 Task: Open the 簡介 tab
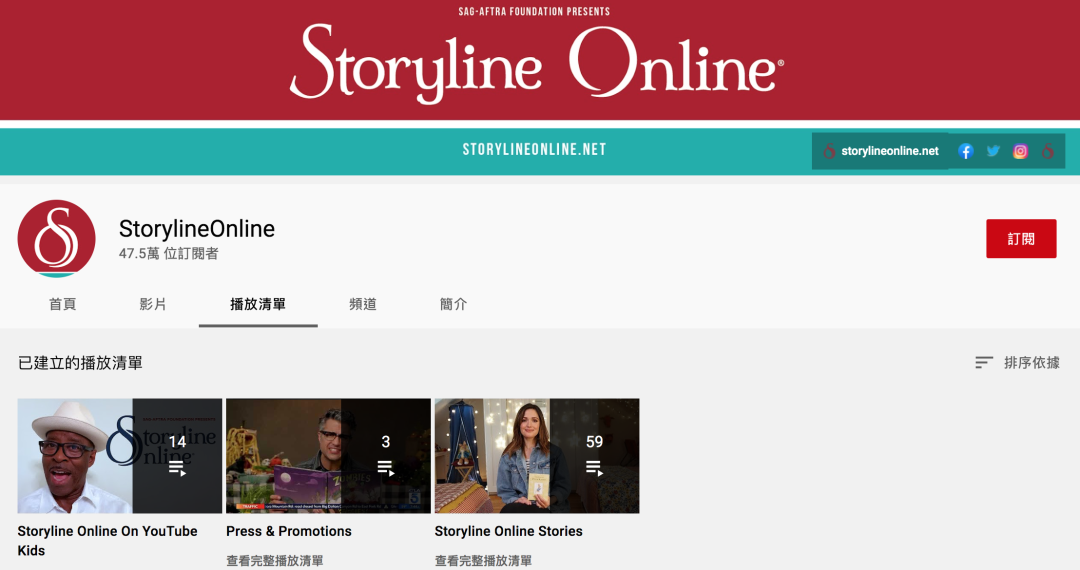click(x=453, y=304)
